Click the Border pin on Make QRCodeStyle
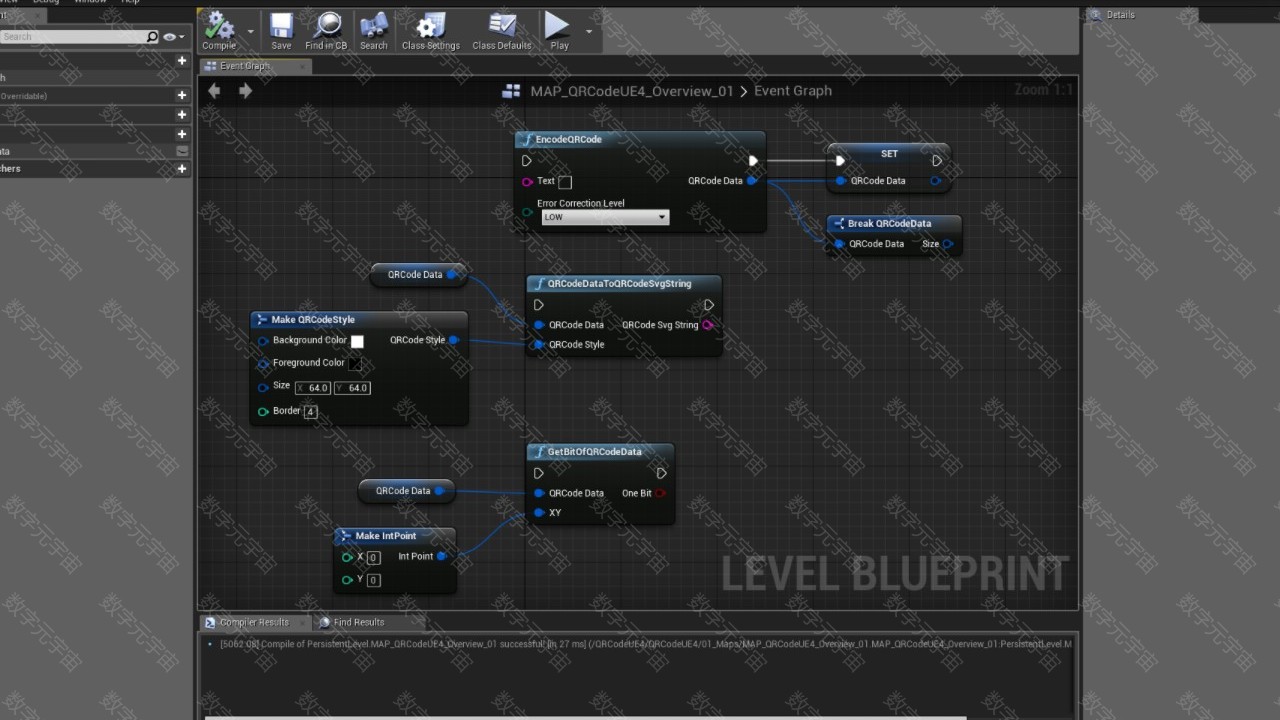This screenshot has height=720, width=1280. click(263, 411)
